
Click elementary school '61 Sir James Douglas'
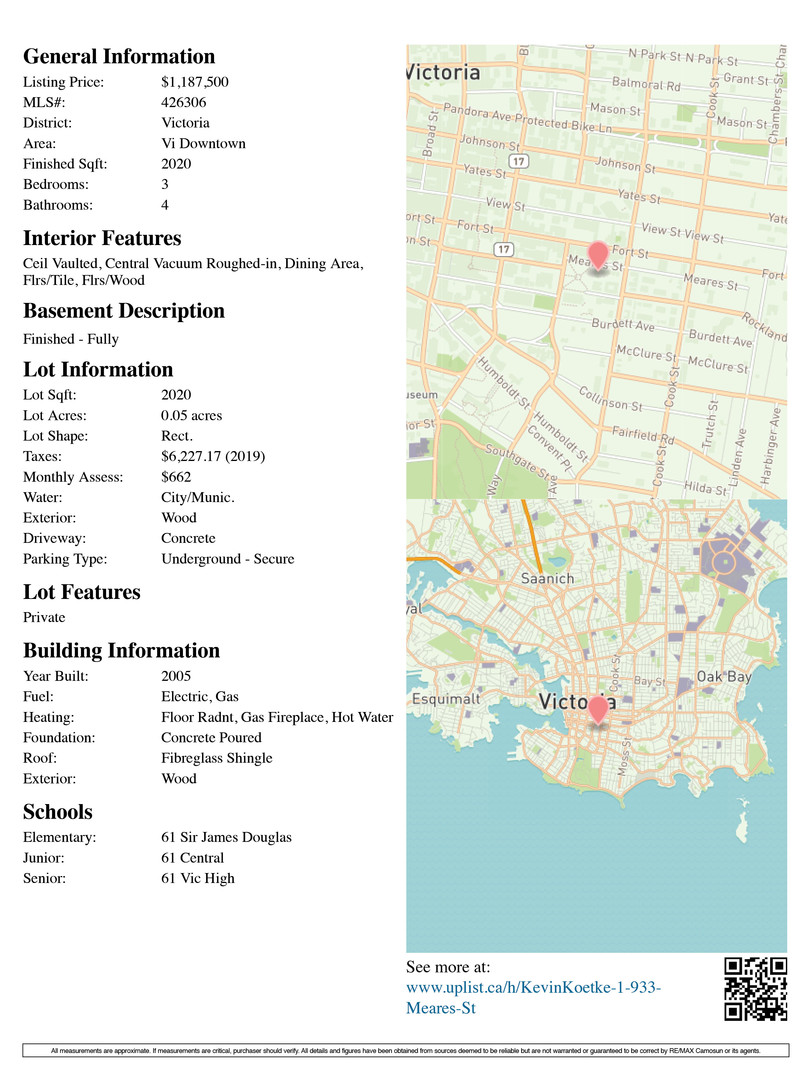[226, 838]
